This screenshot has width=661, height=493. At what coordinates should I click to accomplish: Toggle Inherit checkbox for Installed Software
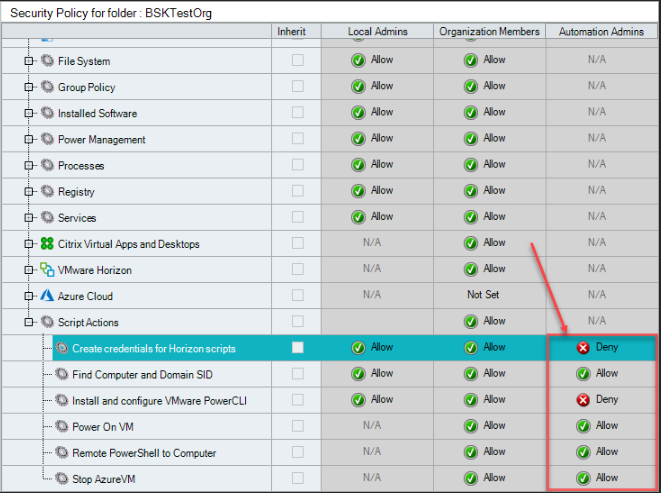coord(298,113)
